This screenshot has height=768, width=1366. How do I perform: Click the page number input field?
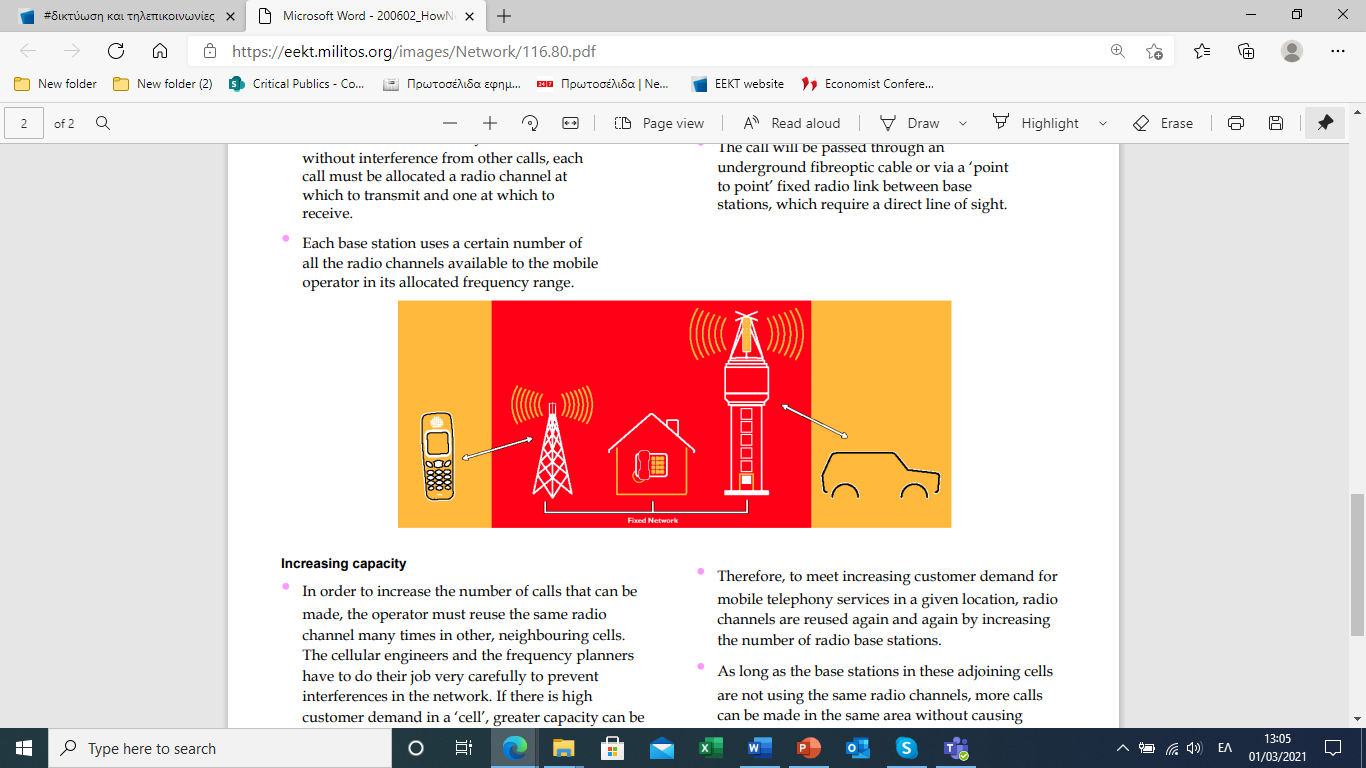point(24,123)
